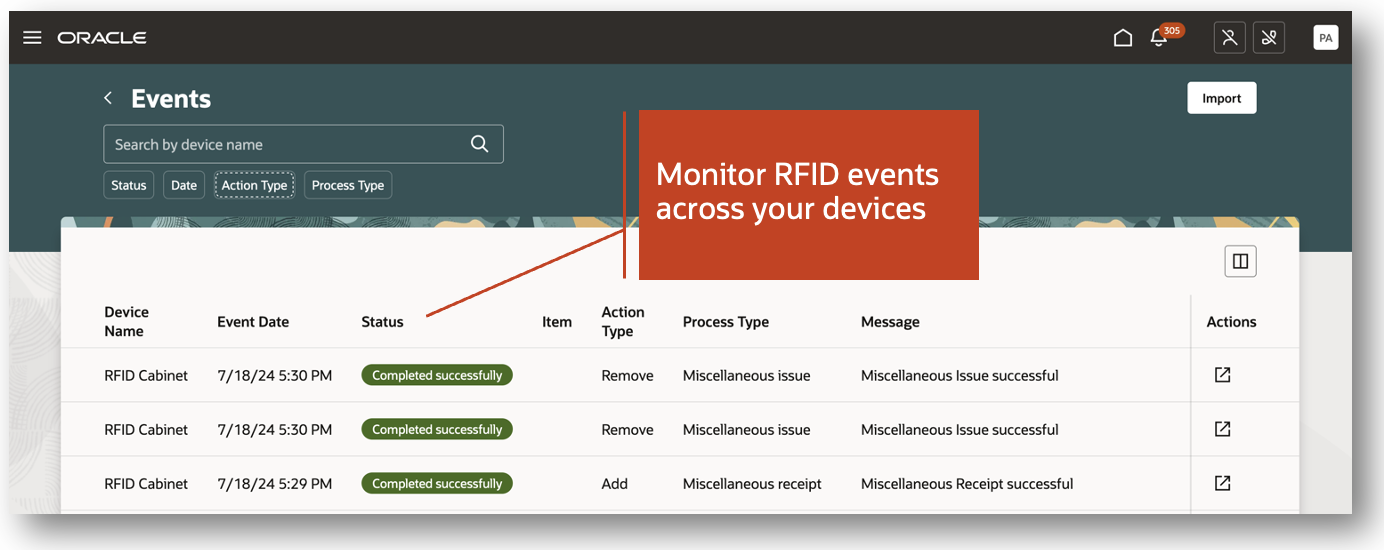Click the Item column header
This screenshot has height=550, width=1384.
pos(557,322)
